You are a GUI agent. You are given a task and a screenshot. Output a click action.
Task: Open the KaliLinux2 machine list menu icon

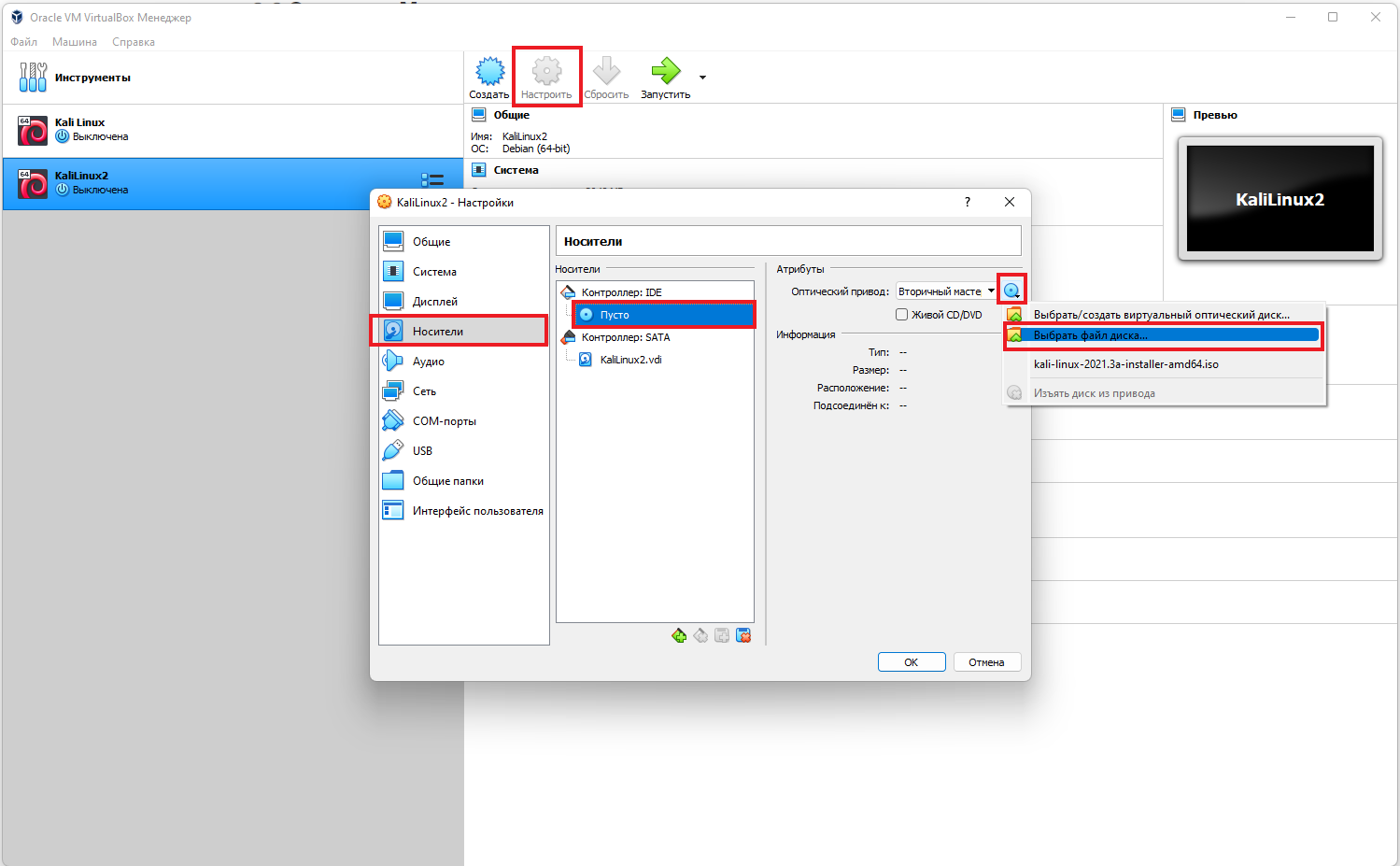click(x=431, y=180)
